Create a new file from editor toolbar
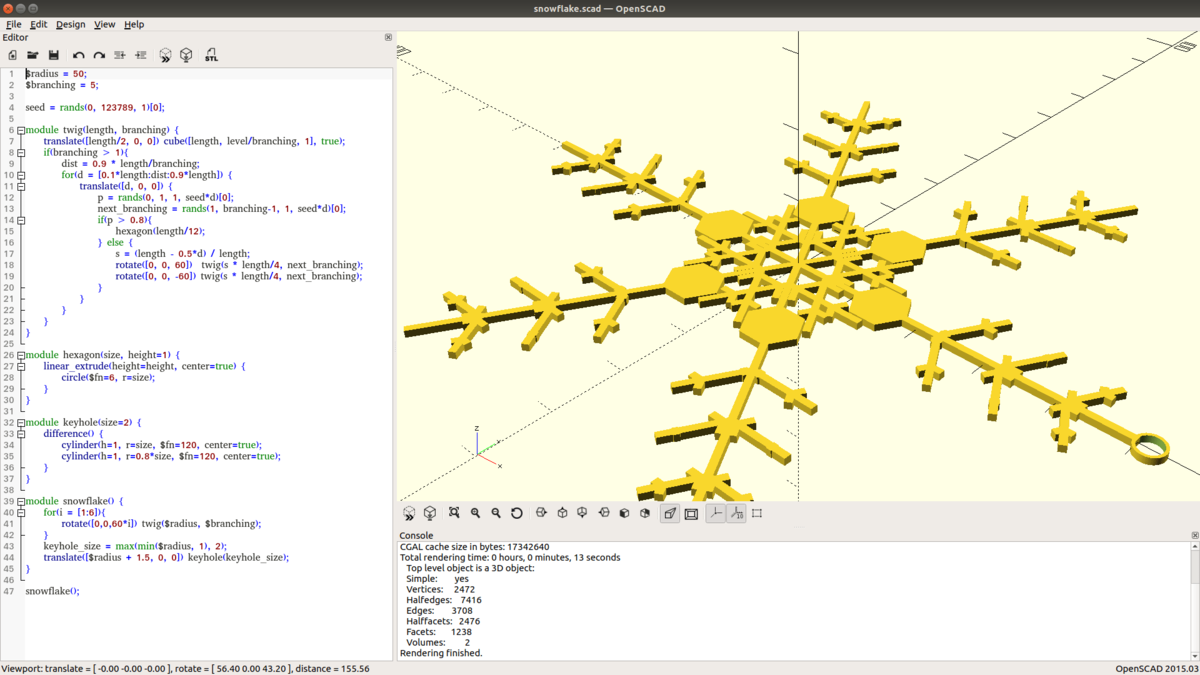The image size is (1200, 675). click(12, 55)
